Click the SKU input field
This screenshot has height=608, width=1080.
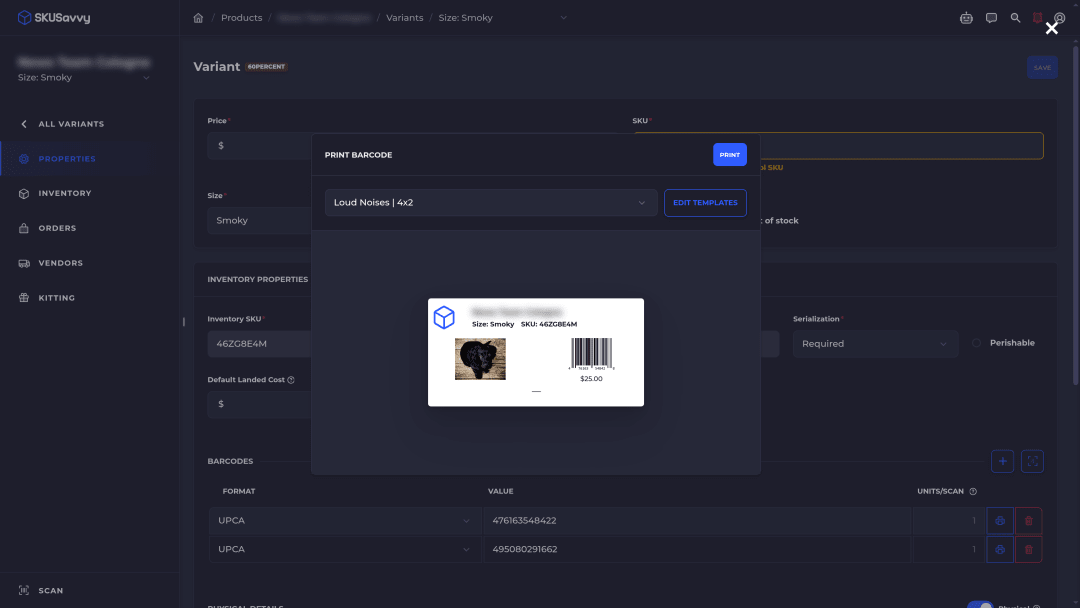(x=902, y=146)
